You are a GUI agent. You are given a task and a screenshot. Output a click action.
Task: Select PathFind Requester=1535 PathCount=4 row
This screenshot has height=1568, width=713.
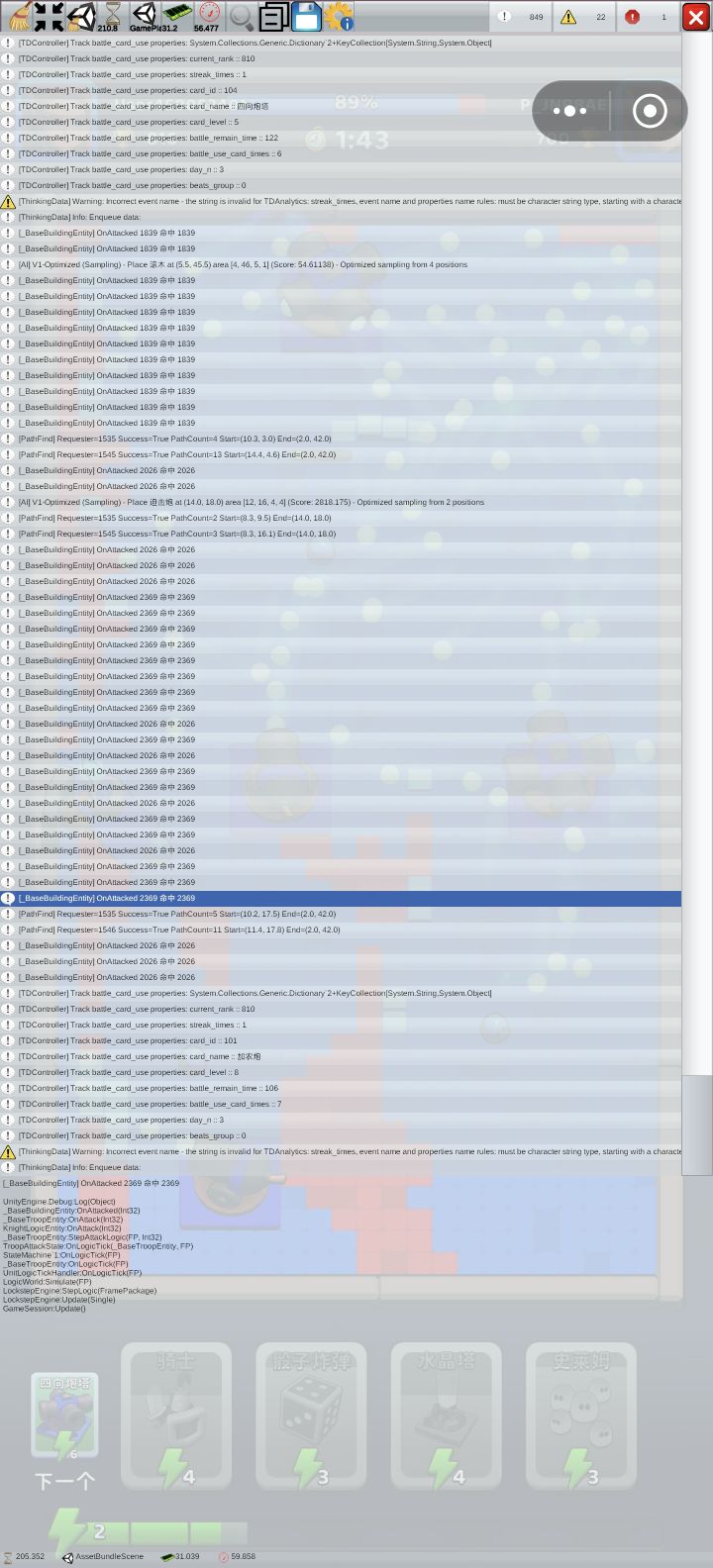point(341,439)
